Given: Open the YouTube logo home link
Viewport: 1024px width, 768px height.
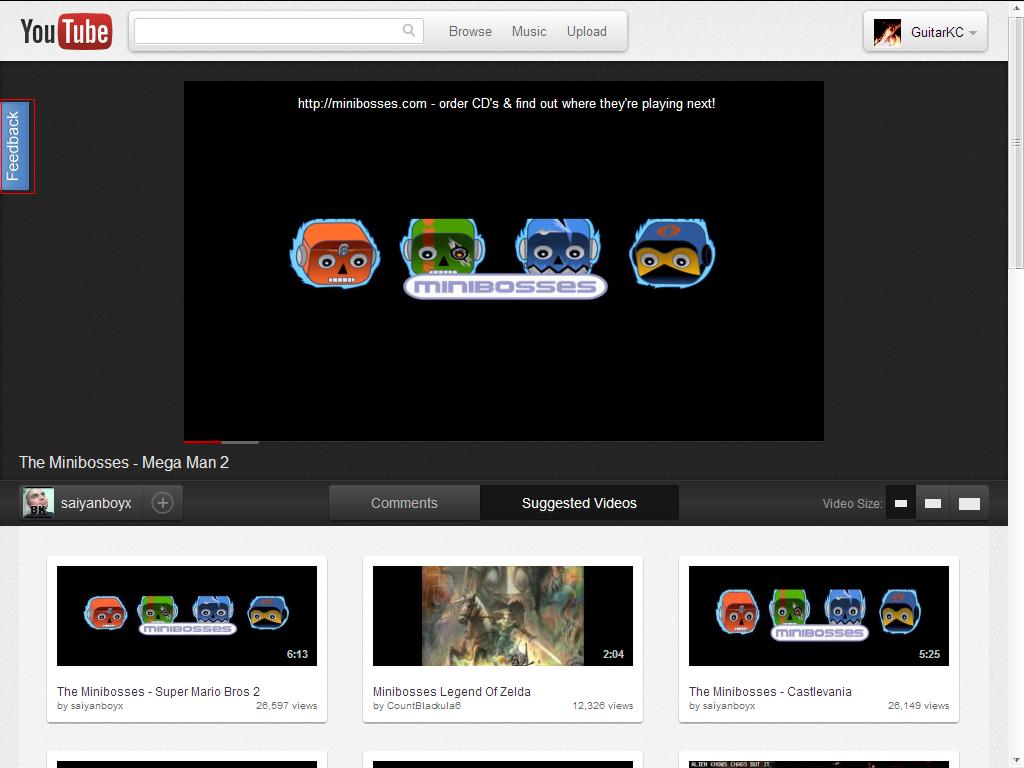Looking at the screenshot, I should [x=66, y=31].
